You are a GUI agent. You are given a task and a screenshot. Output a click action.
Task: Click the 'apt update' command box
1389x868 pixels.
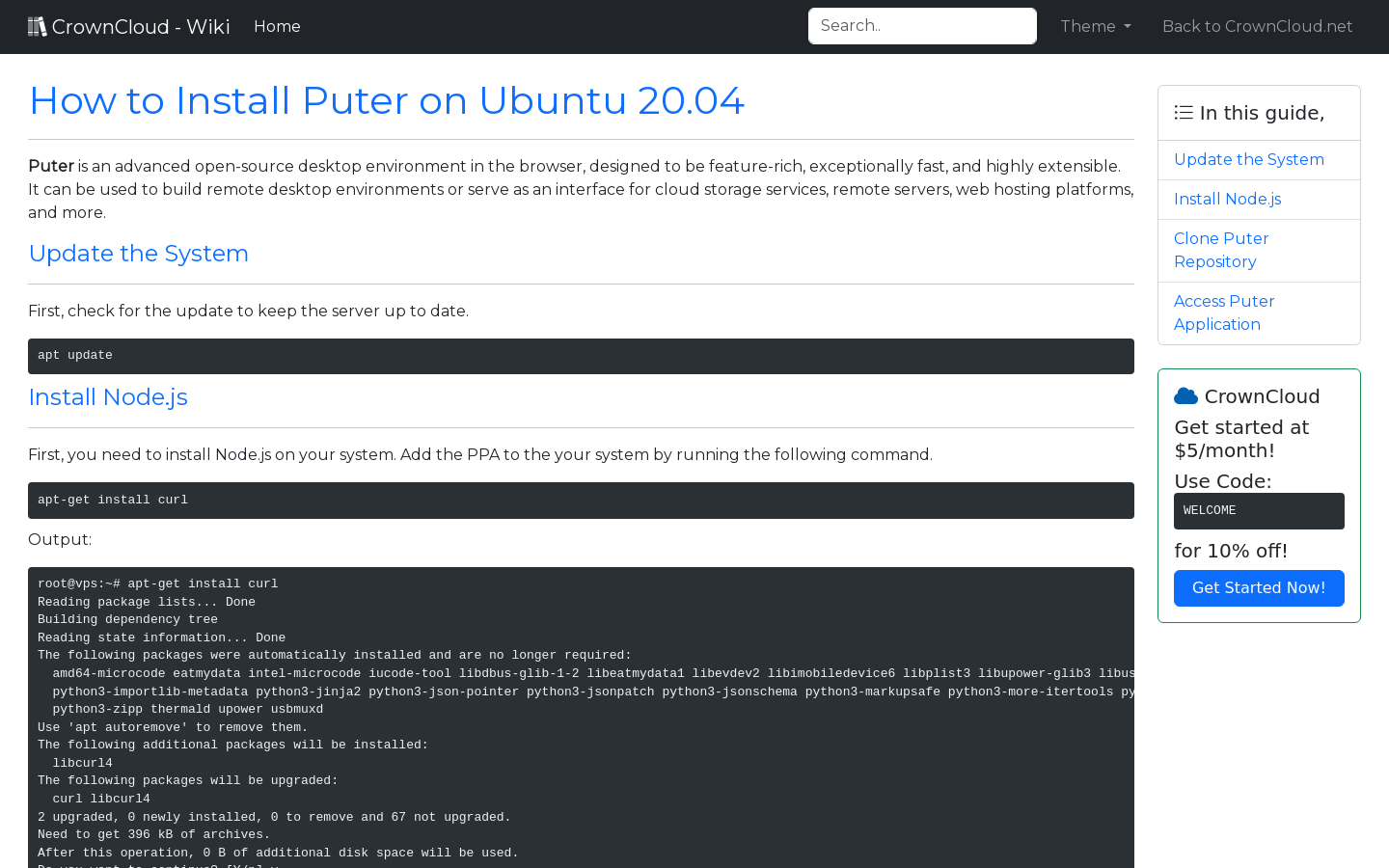[x=581, y=355]
